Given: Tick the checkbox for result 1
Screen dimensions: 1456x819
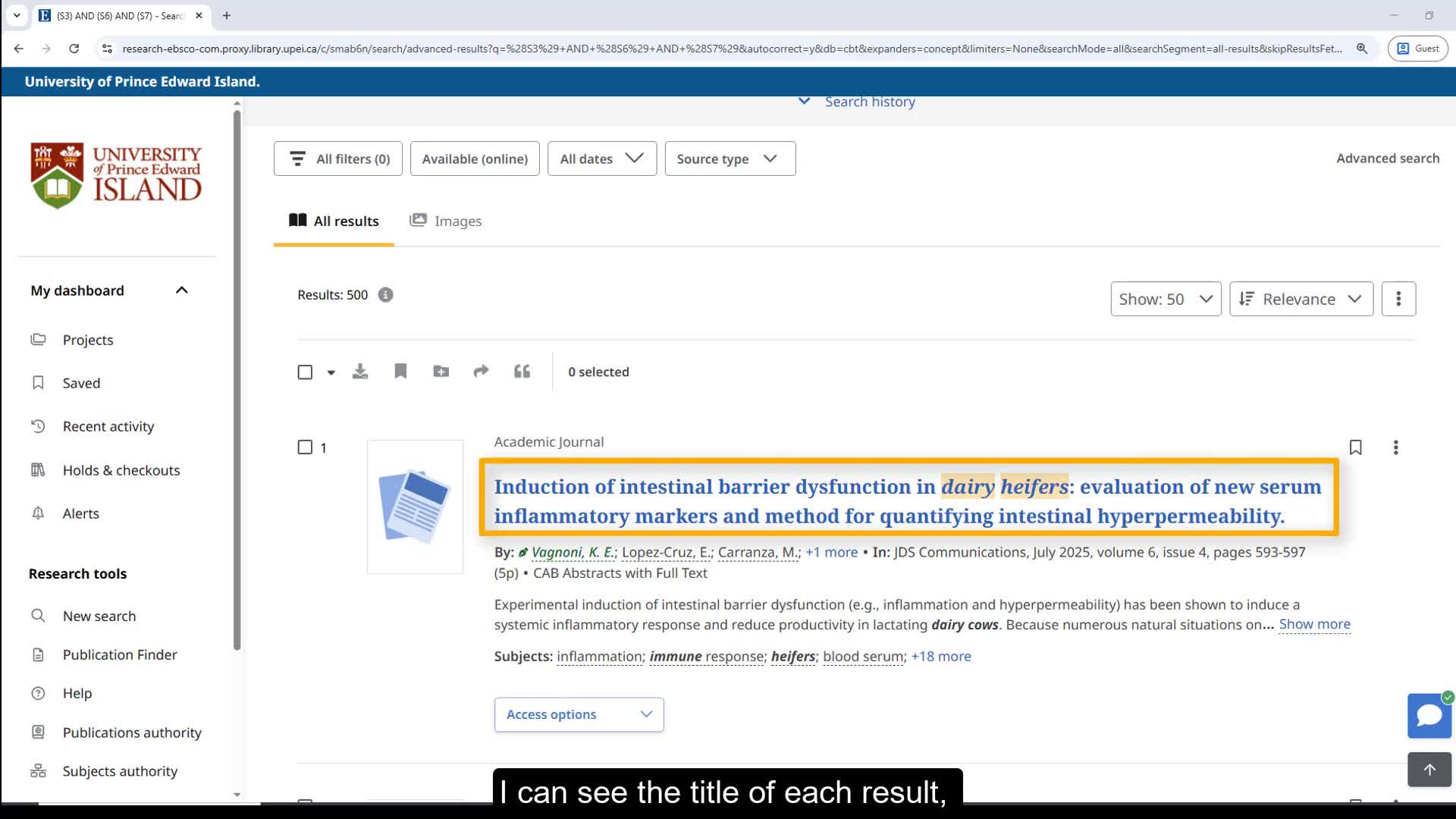Looking at the screenshot, I should [x=305, y=447].
